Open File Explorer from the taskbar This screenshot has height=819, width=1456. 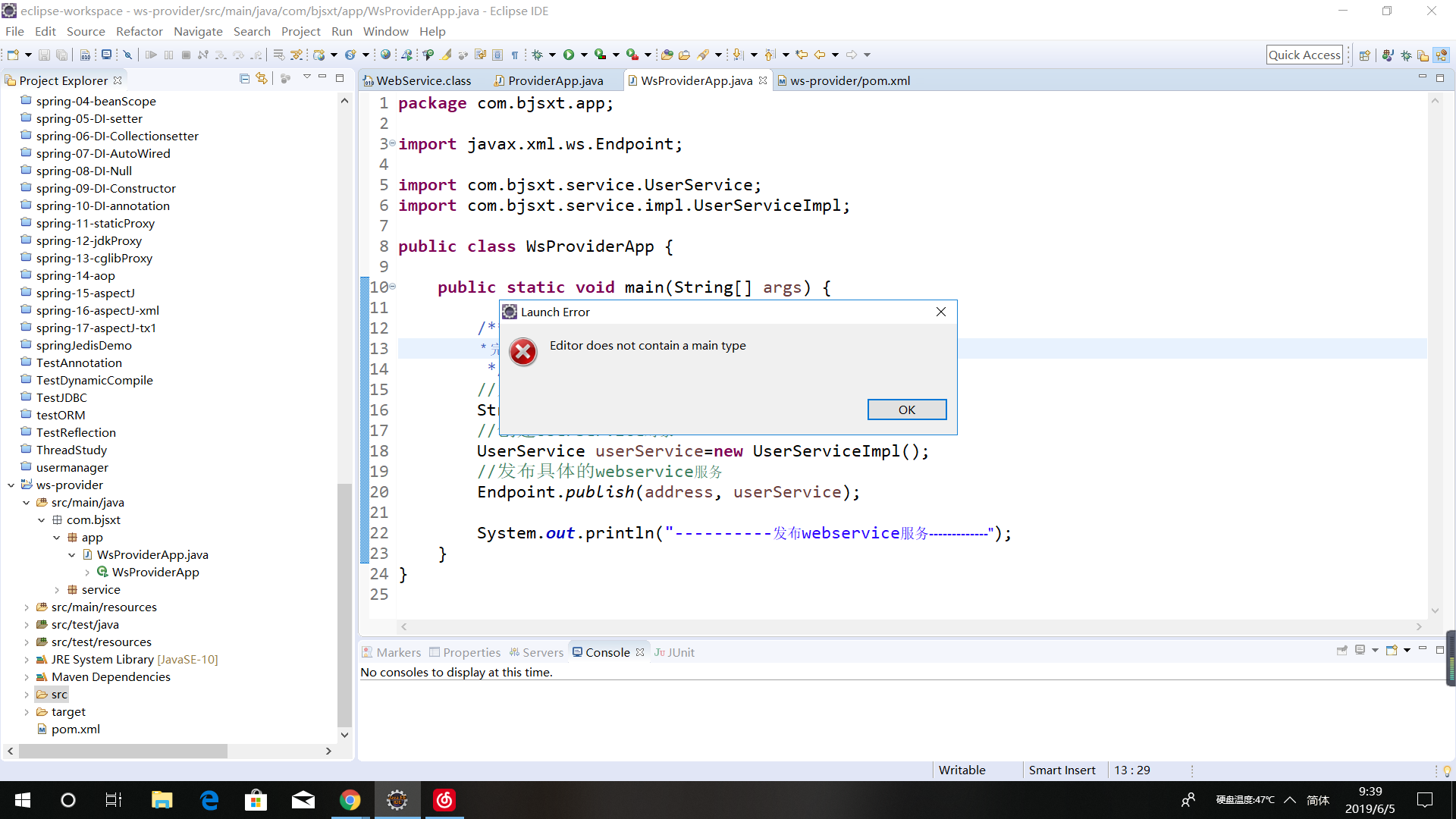(162, 800)
